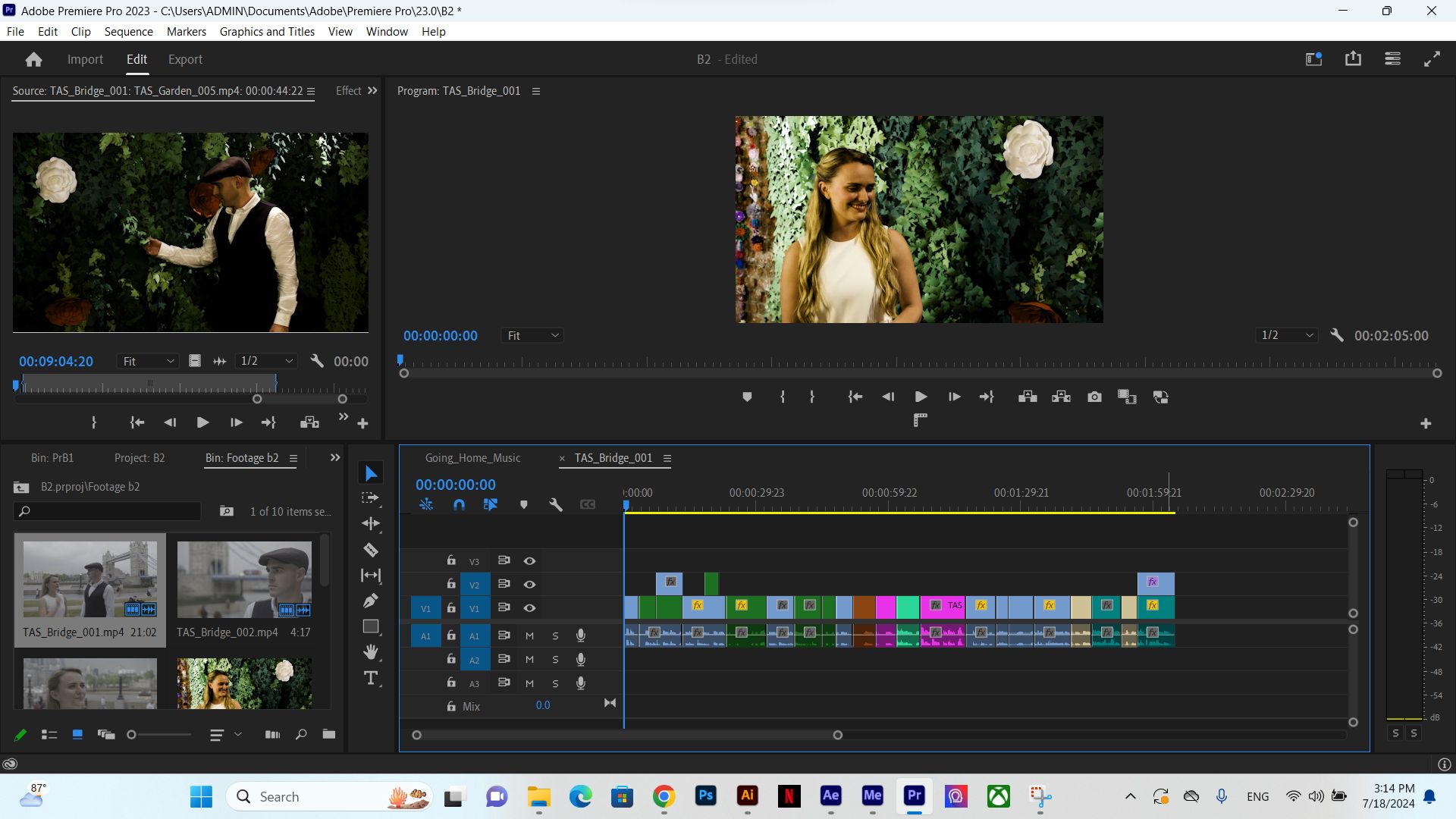Toggle lock on V1 track
The image size is (1456, 819).
451,607
